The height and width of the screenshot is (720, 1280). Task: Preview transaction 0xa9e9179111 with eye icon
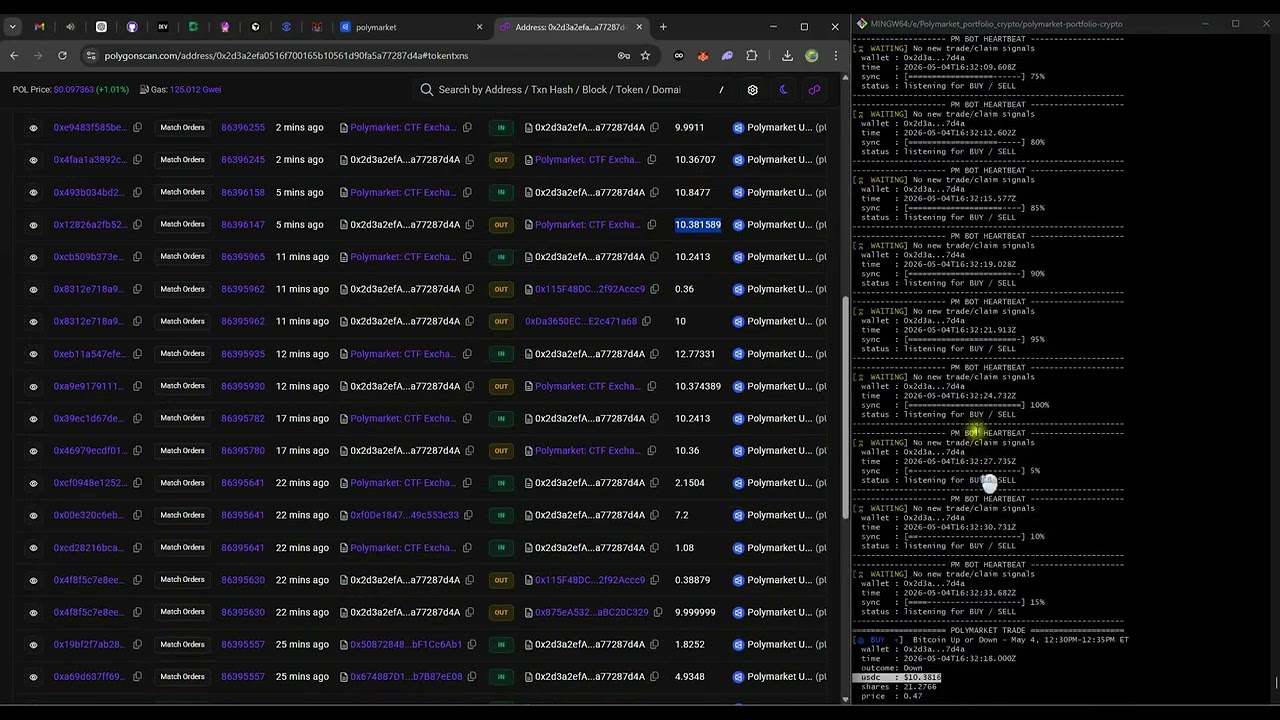[33, 386]
